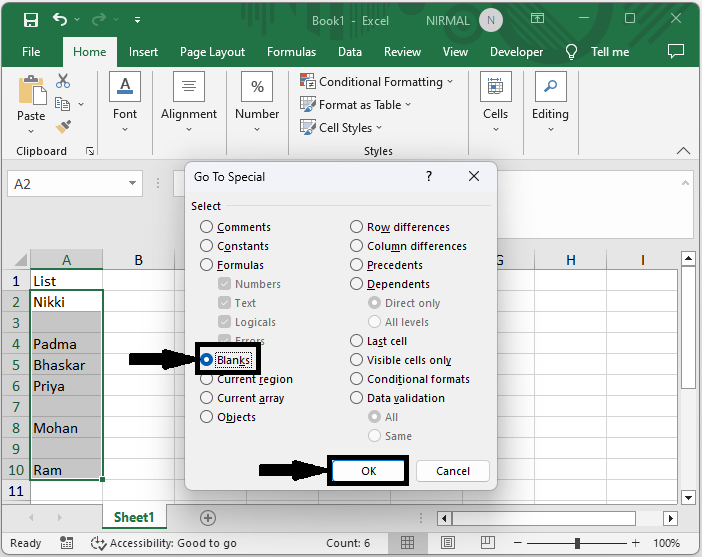This screenshot has width=702, height=557.
Task: Switch to the Insert tab
Action: (143, 52)
